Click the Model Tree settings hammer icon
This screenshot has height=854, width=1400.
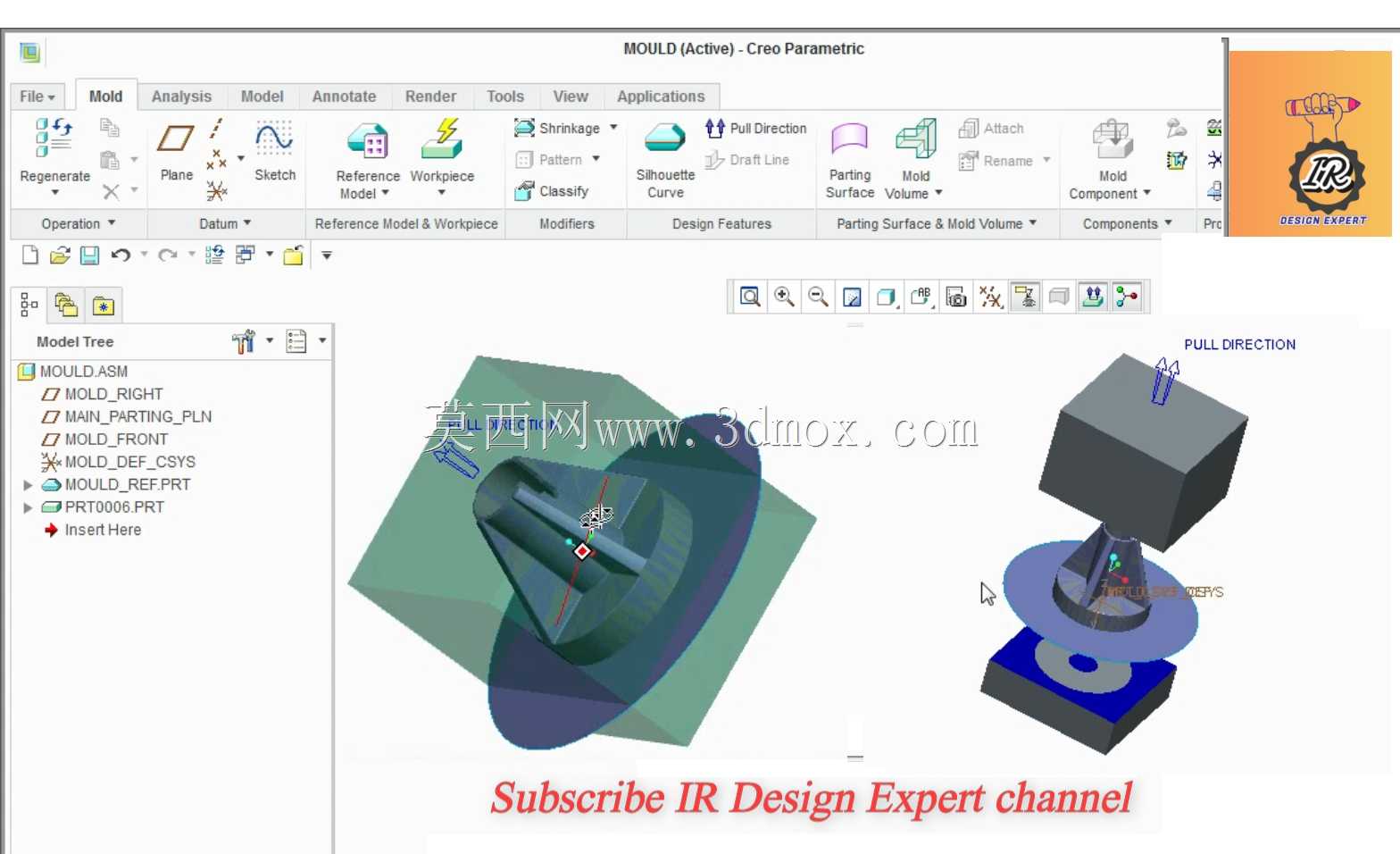pyautogui.click(x=243, y=341)
